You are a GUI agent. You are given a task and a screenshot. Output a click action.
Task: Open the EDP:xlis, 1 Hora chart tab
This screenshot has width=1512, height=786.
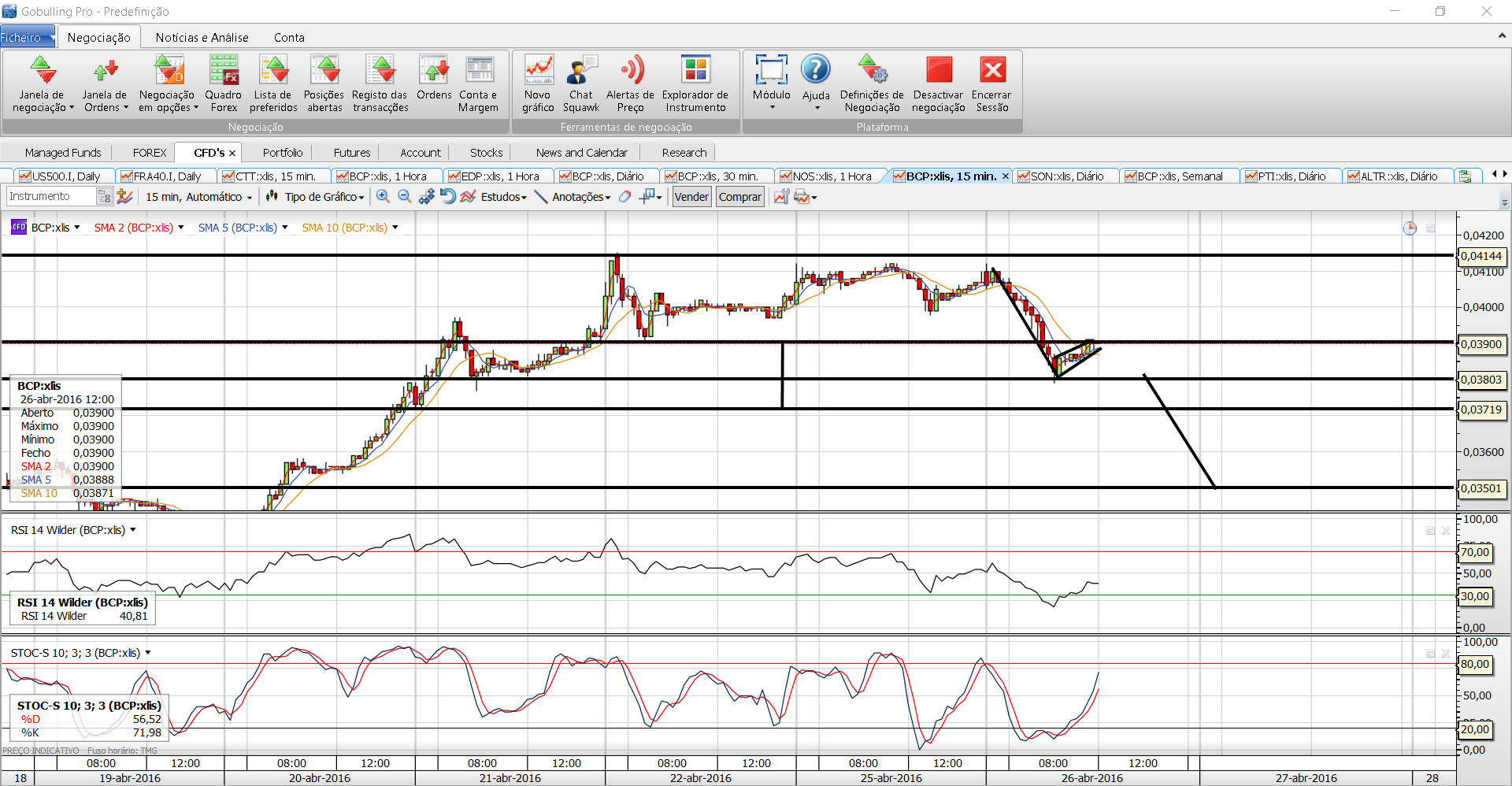[x=494, y=176]
